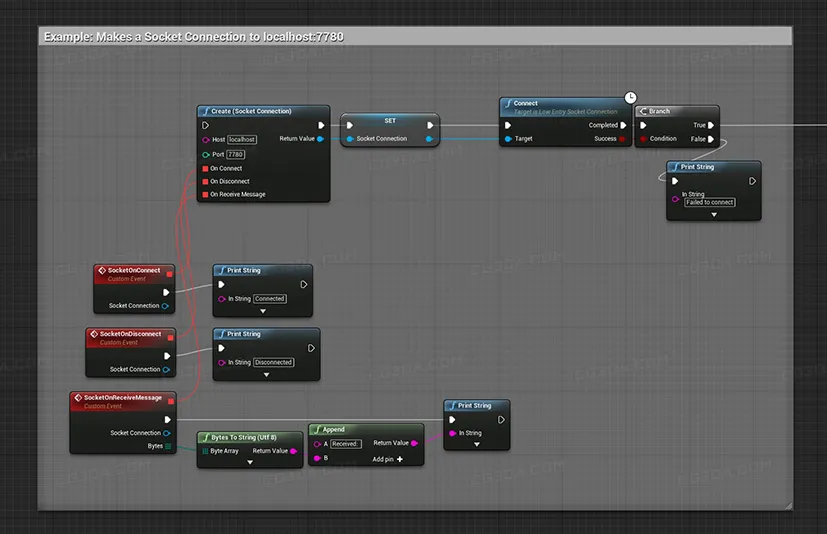Edit the Port field containing 7780
The image size is (827, 534).
[236, 155]
